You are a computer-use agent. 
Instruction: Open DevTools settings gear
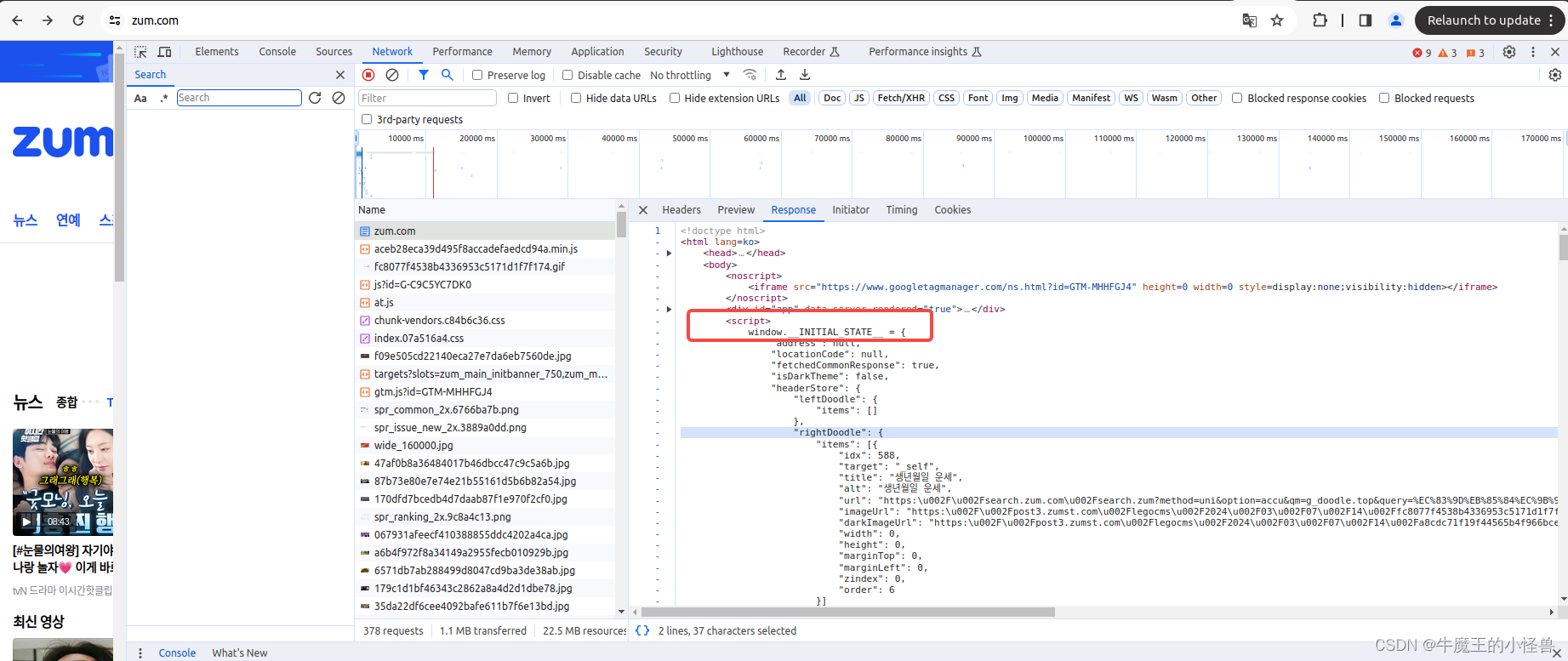pyautogui.click(x=1509, y=52)
